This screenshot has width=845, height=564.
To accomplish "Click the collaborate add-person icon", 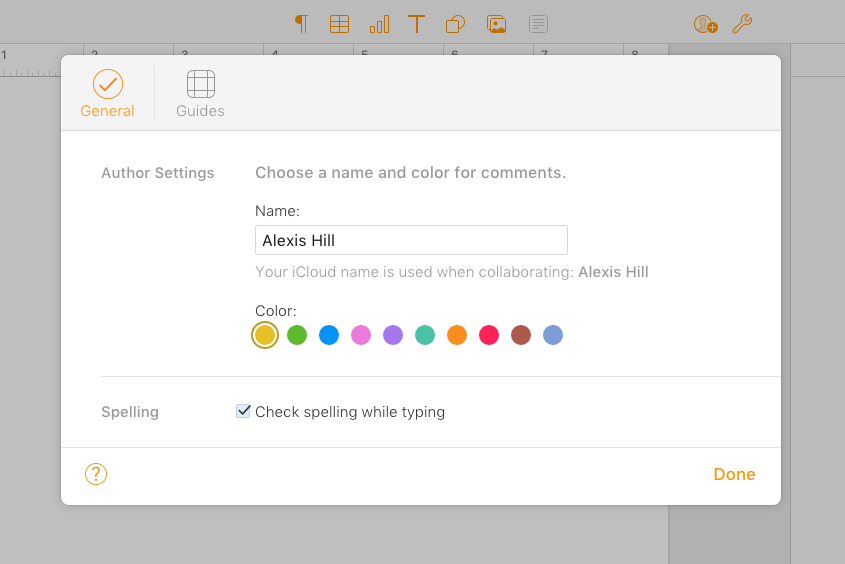I will coord(705,24).
